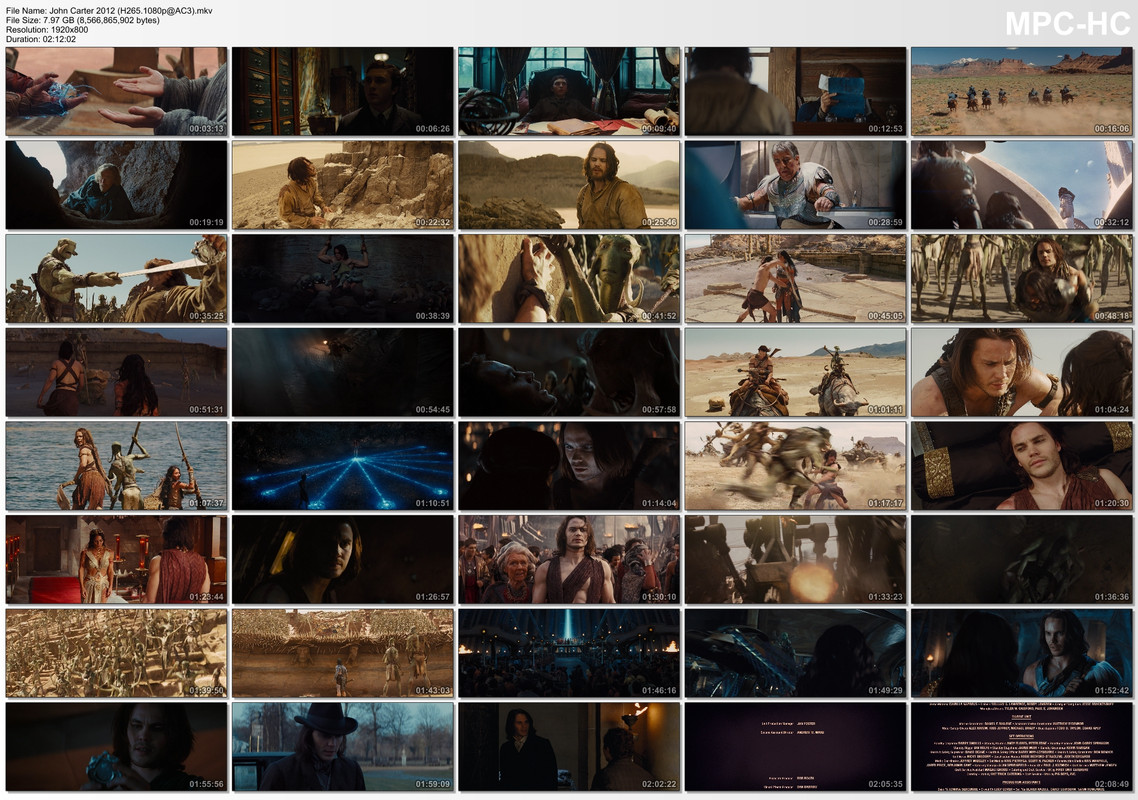1138x800 pixels.
Task: Open the thumbnail stamped 02:02:22
Action: tap(569, 747)
